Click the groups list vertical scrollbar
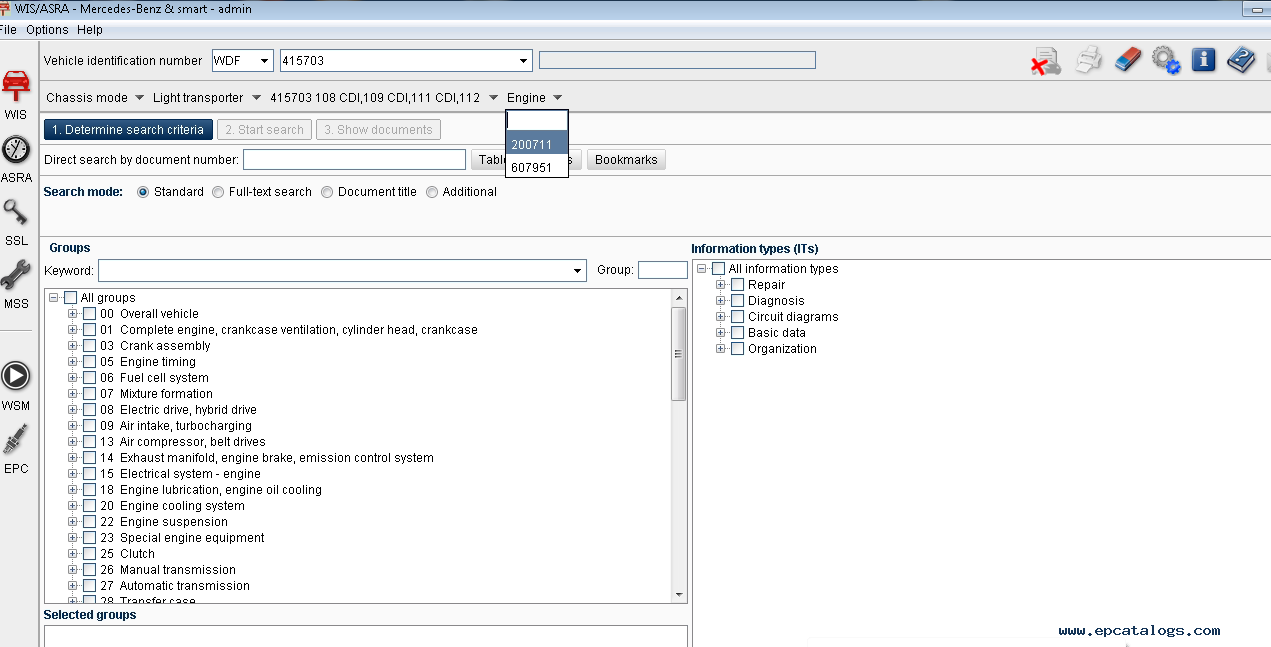Screen dimensions: 1271x647 pyautogui.click(x=678, y=353)
